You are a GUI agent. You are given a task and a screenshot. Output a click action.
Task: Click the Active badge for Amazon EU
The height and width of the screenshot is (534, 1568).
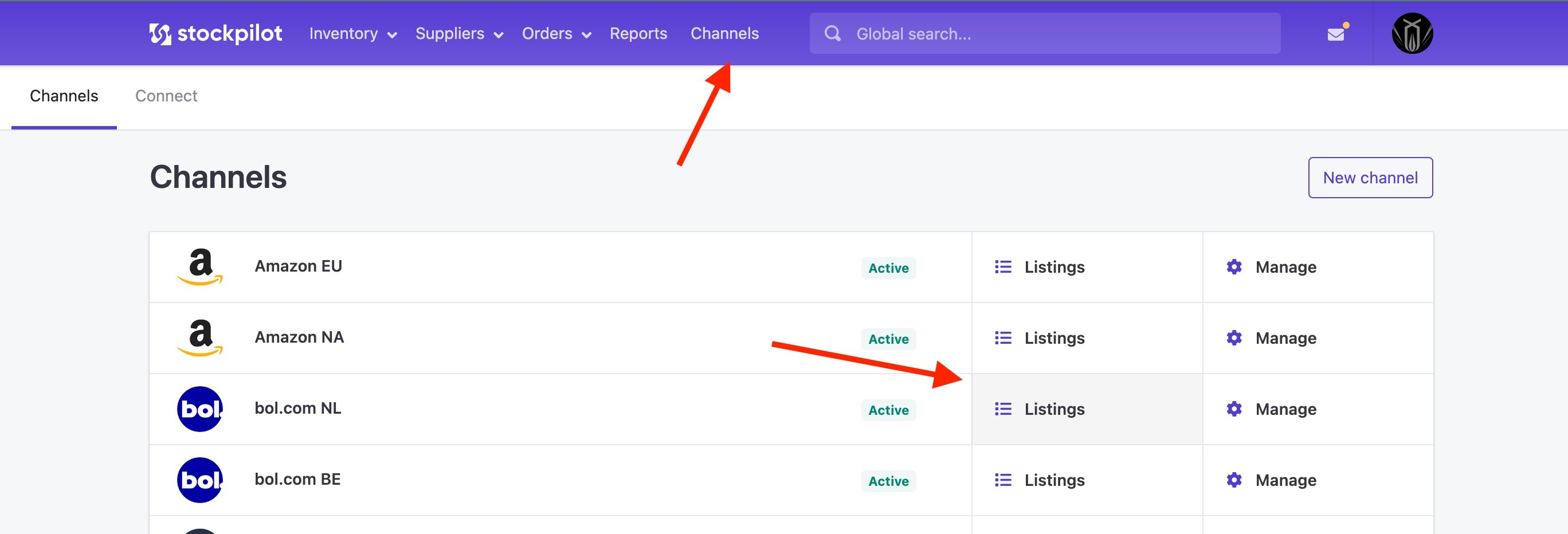[888, 268]
